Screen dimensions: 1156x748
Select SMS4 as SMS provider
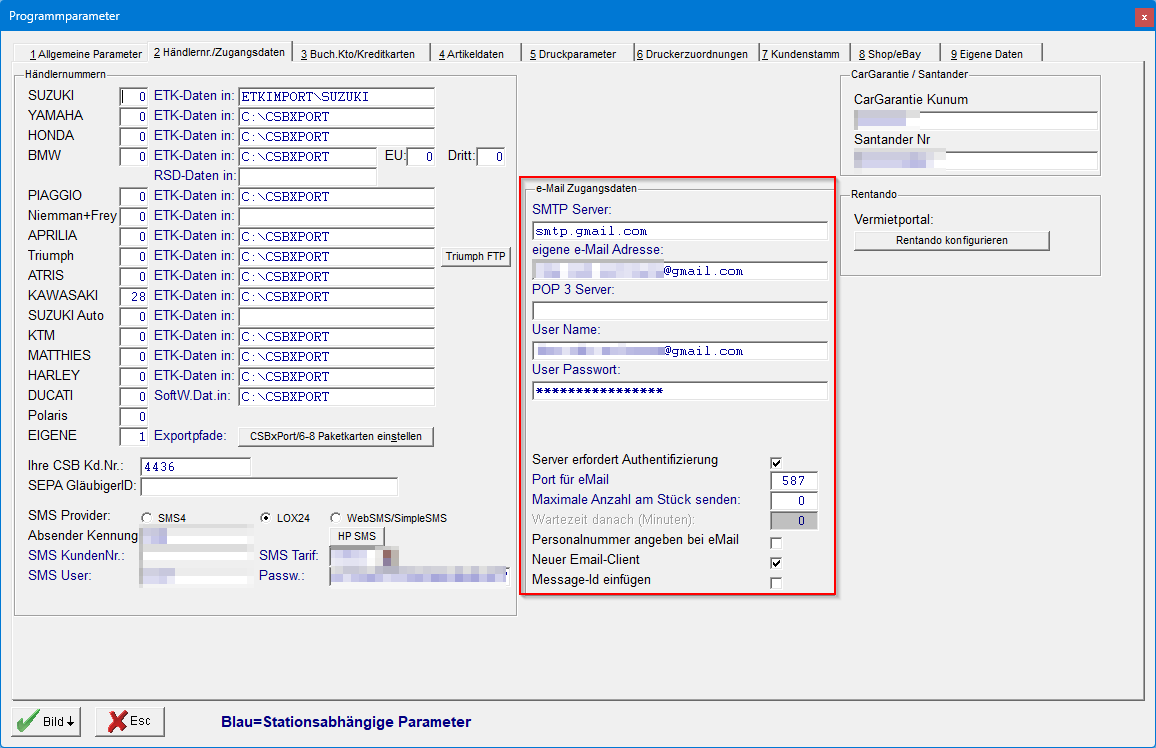[x=147, y=518]
